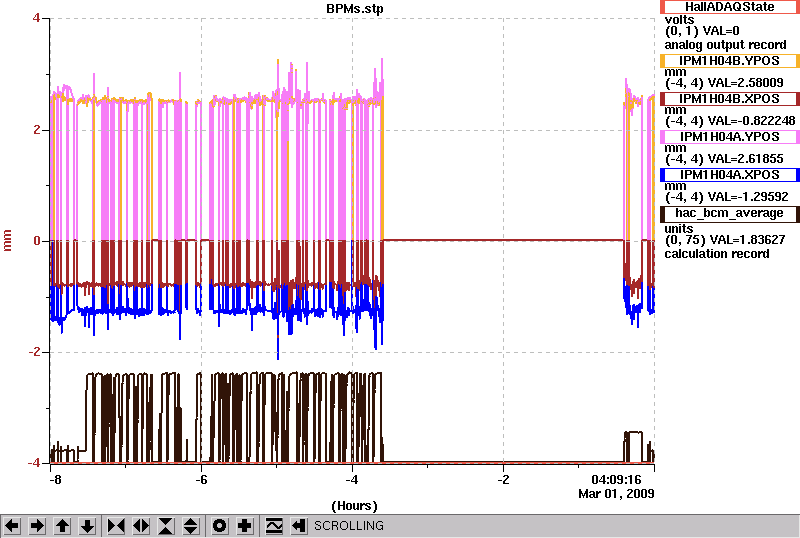Click the pan down arrow button

pos(87,526)
